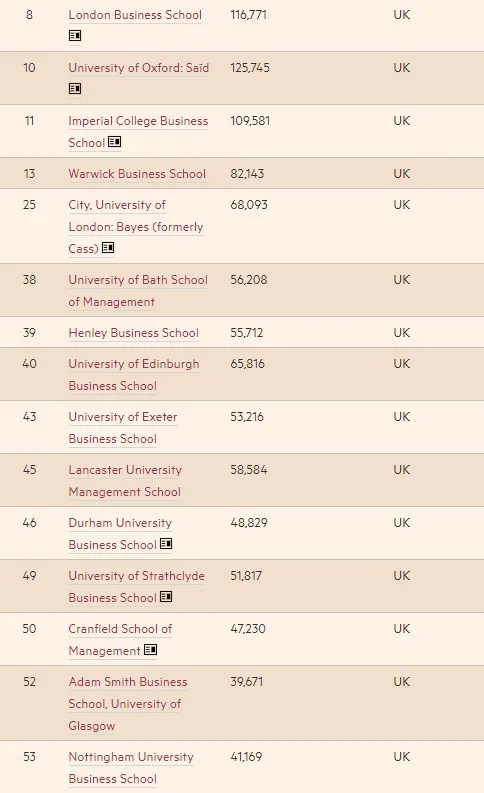The width and height of the screenshot is (484, 793).
Task: Open the profile icon next to Bayes (formerly Cass)
Action: click(108, 248)
